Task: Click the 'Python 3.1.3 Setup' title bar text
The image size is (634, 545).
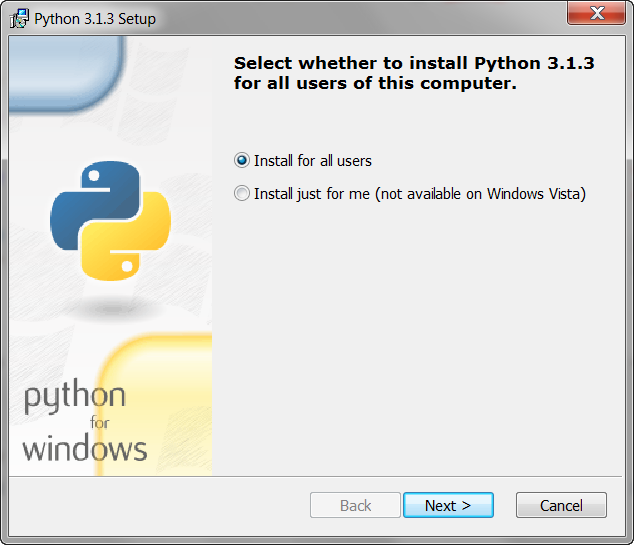Action: [95, 19]
